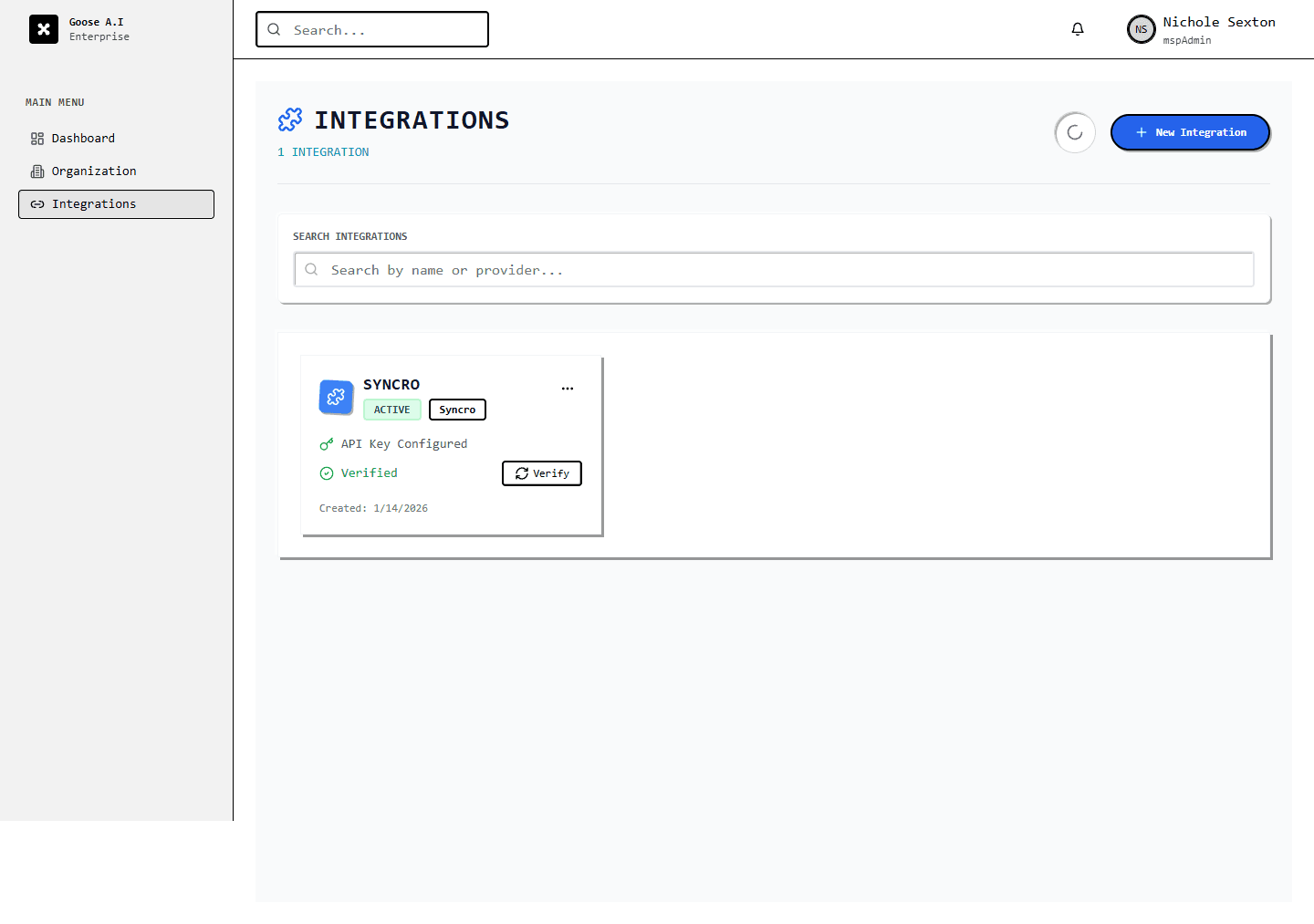
Task: Click the SYNCRO integration title
Action: (391, 385)
